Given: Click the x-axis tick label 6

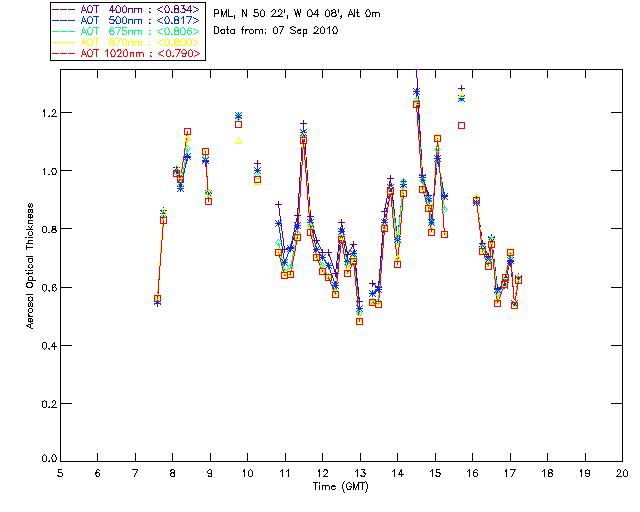Looking at the screenshot, I should pos(98,473).
